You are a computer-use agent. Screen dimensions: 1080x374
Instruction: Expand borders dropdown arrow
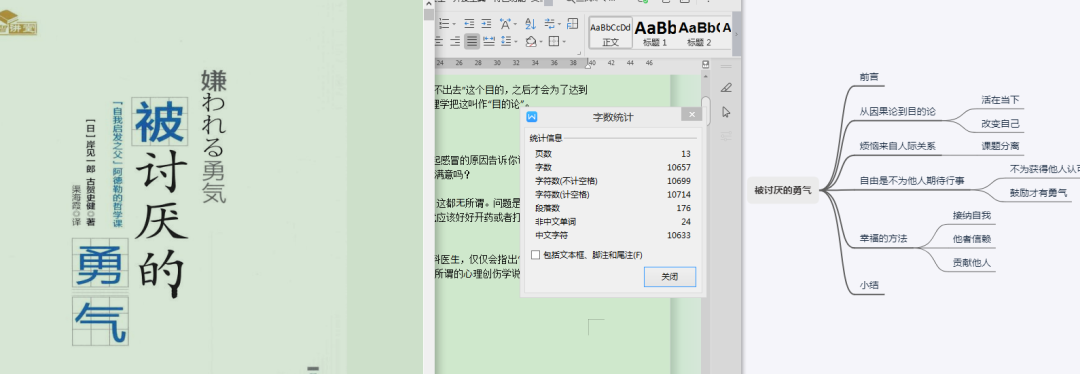click(x=564, y=41)
